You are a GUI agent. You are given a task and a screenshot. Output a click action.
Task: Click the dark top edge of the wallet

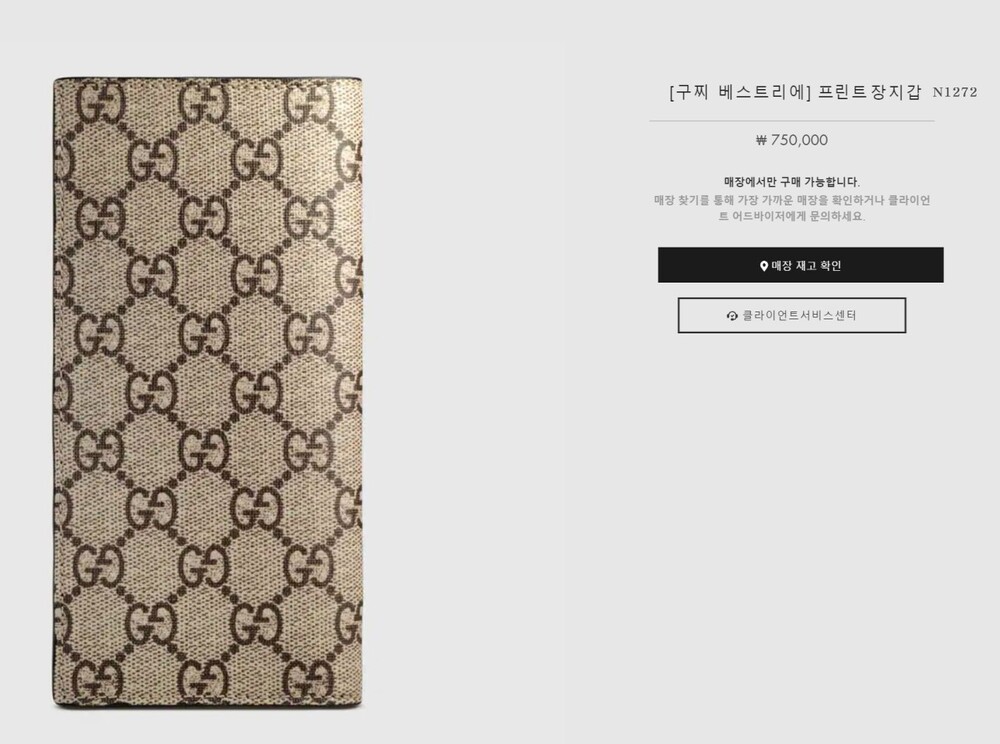coord(207,79)
